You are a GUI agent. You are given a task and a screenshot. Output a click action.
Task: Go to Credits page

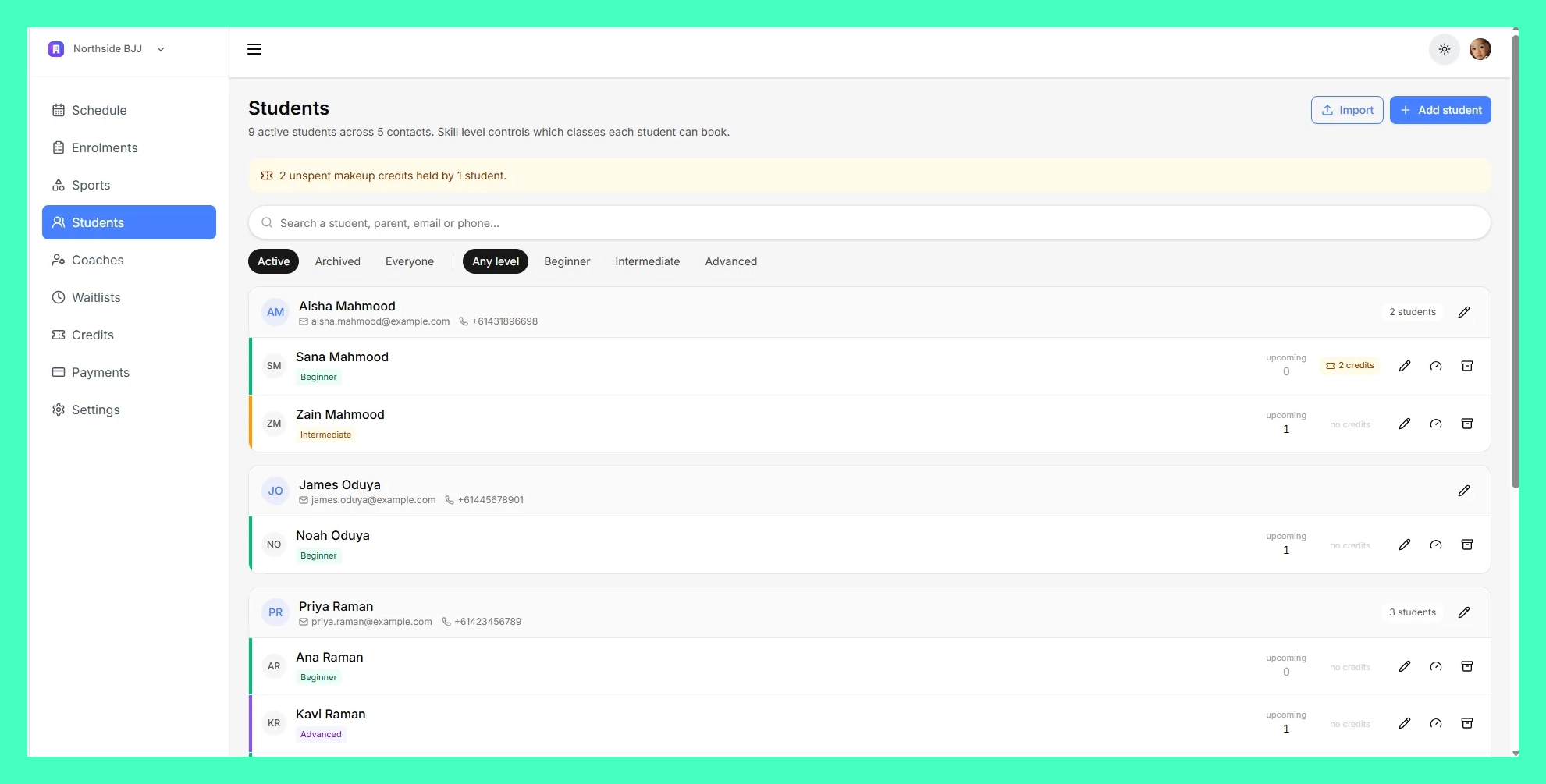(129, 335)
